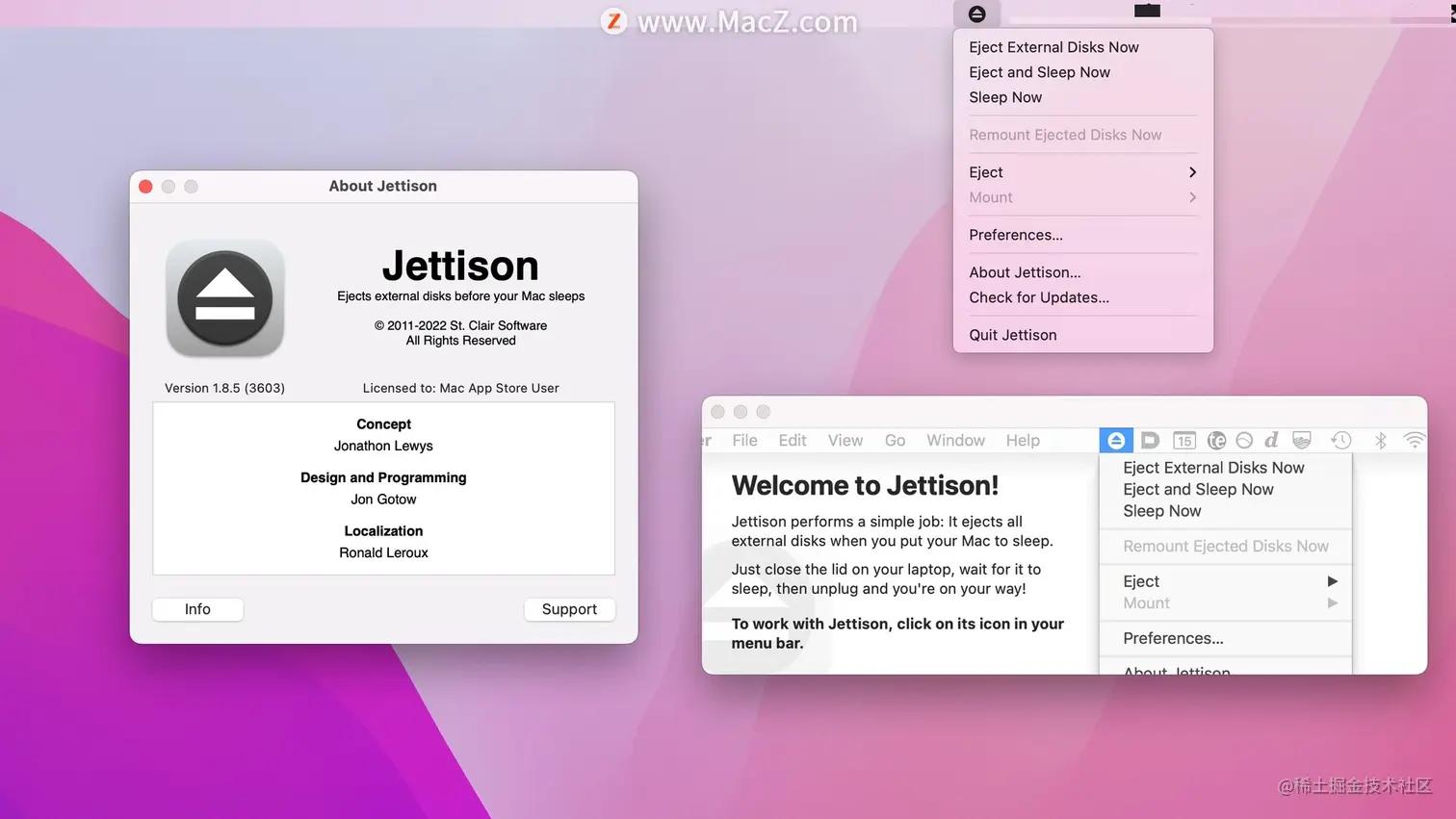This screenshot has width=1456, height=819.
Task: Expand the Eject submenu in the top dropdown
Action: pos(1083,172)
